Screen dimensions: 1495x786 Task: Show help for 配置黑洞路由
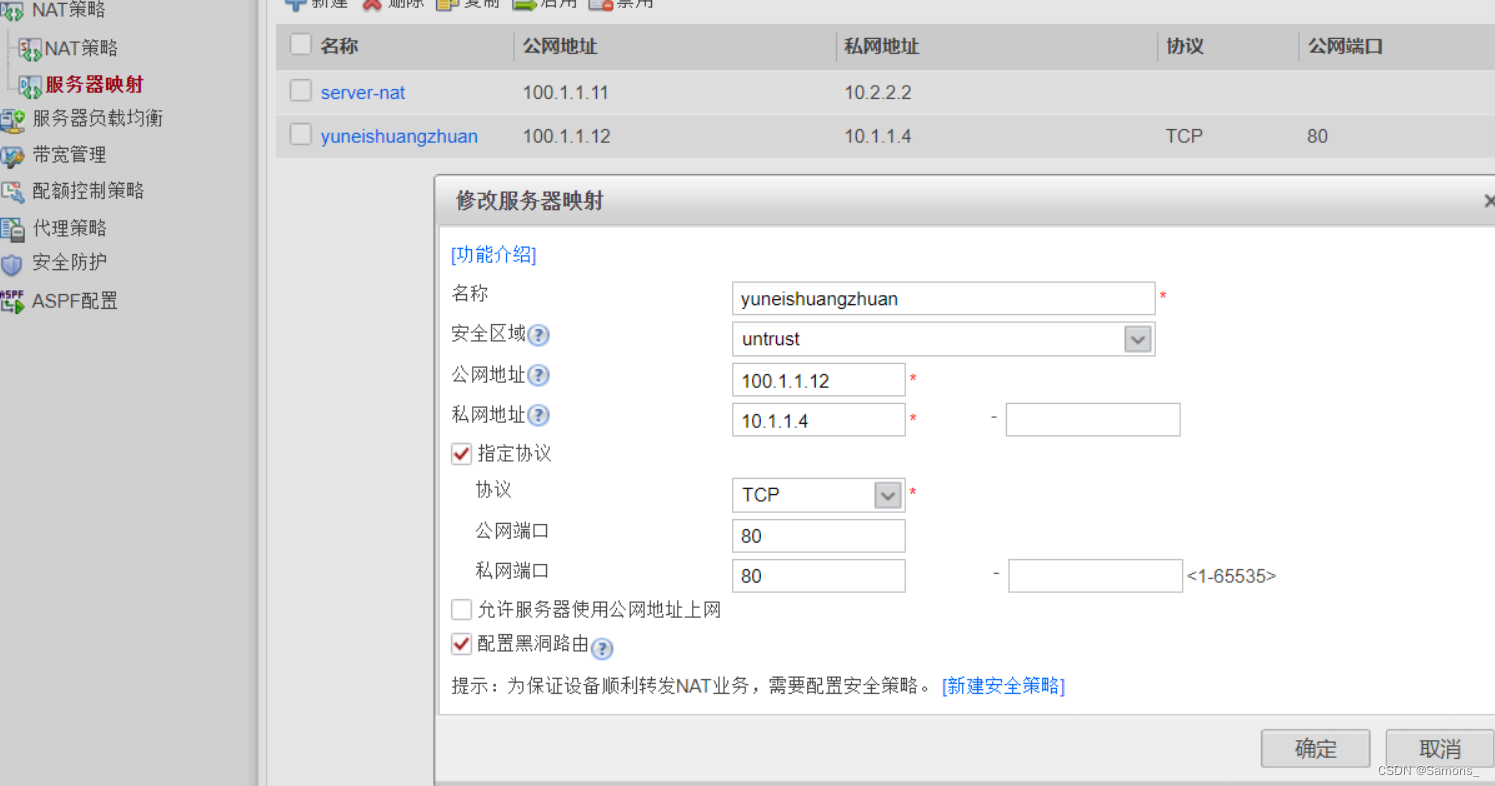601,649
